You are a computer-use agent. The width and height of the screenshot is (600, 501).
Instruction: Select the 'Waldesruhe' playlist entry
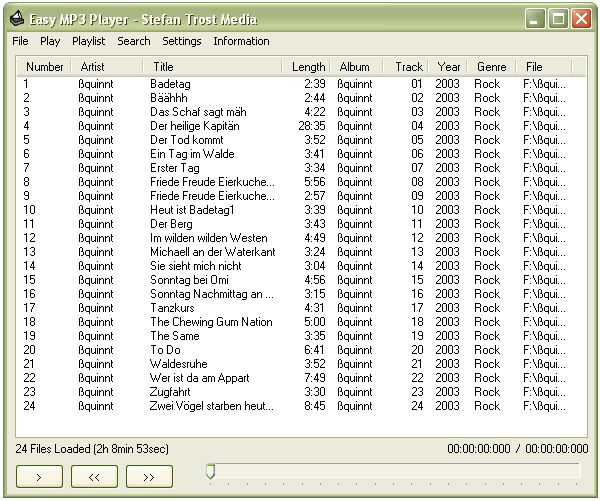178,364
